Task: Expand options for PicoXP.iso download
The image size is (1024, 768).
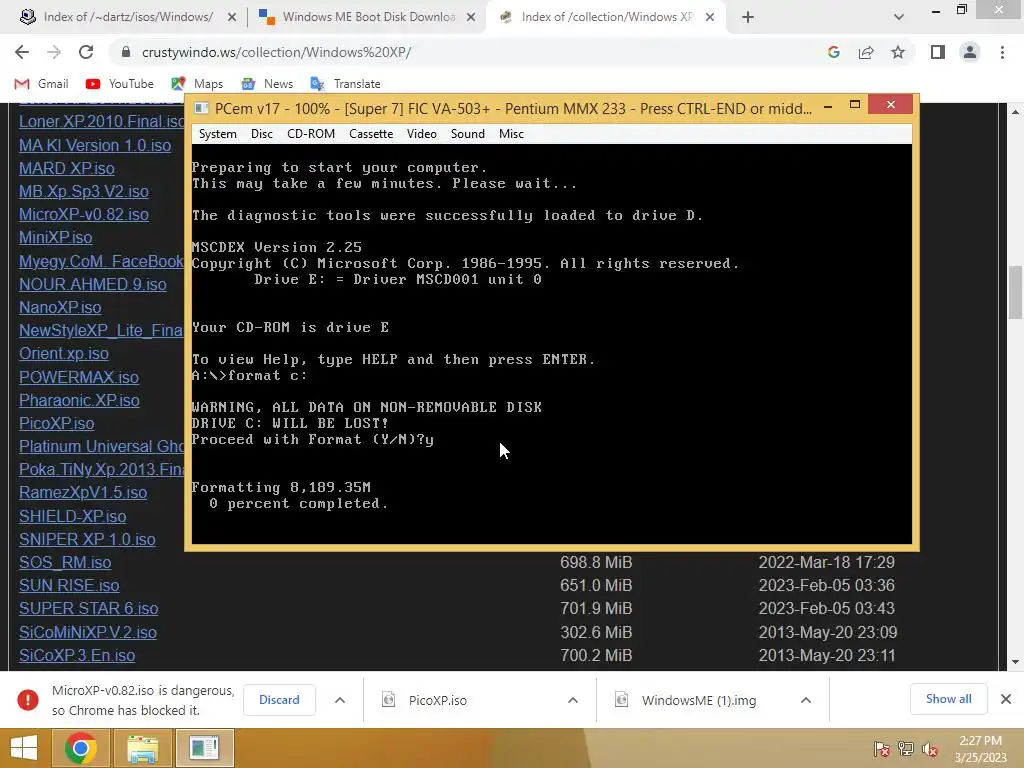Action: pyautogui.click(x=573, y=700)
